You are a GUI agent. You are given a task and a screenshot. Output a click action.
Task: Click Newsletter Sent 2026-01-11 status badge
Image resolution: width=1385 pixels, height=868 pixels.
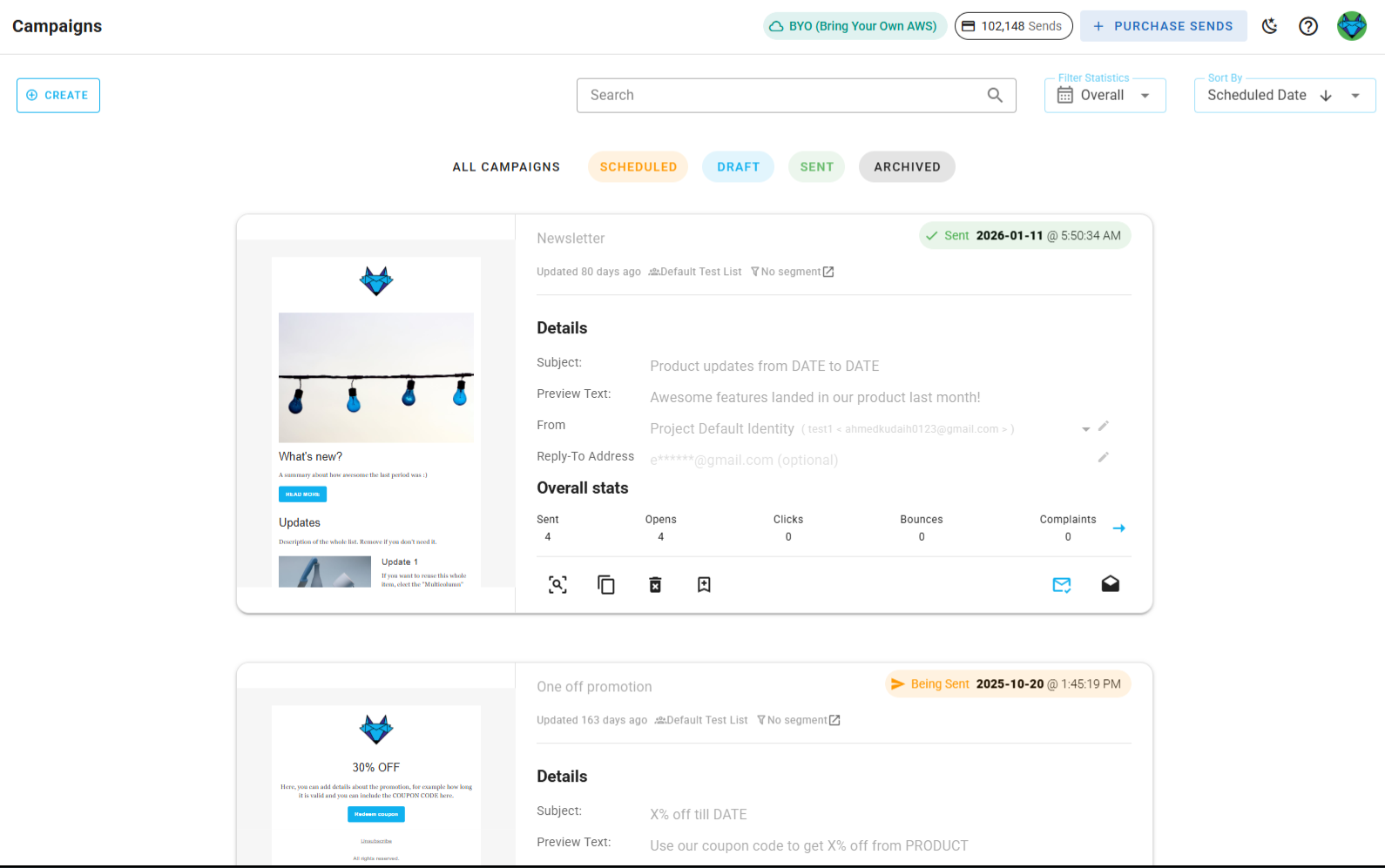coord(1025,236)
